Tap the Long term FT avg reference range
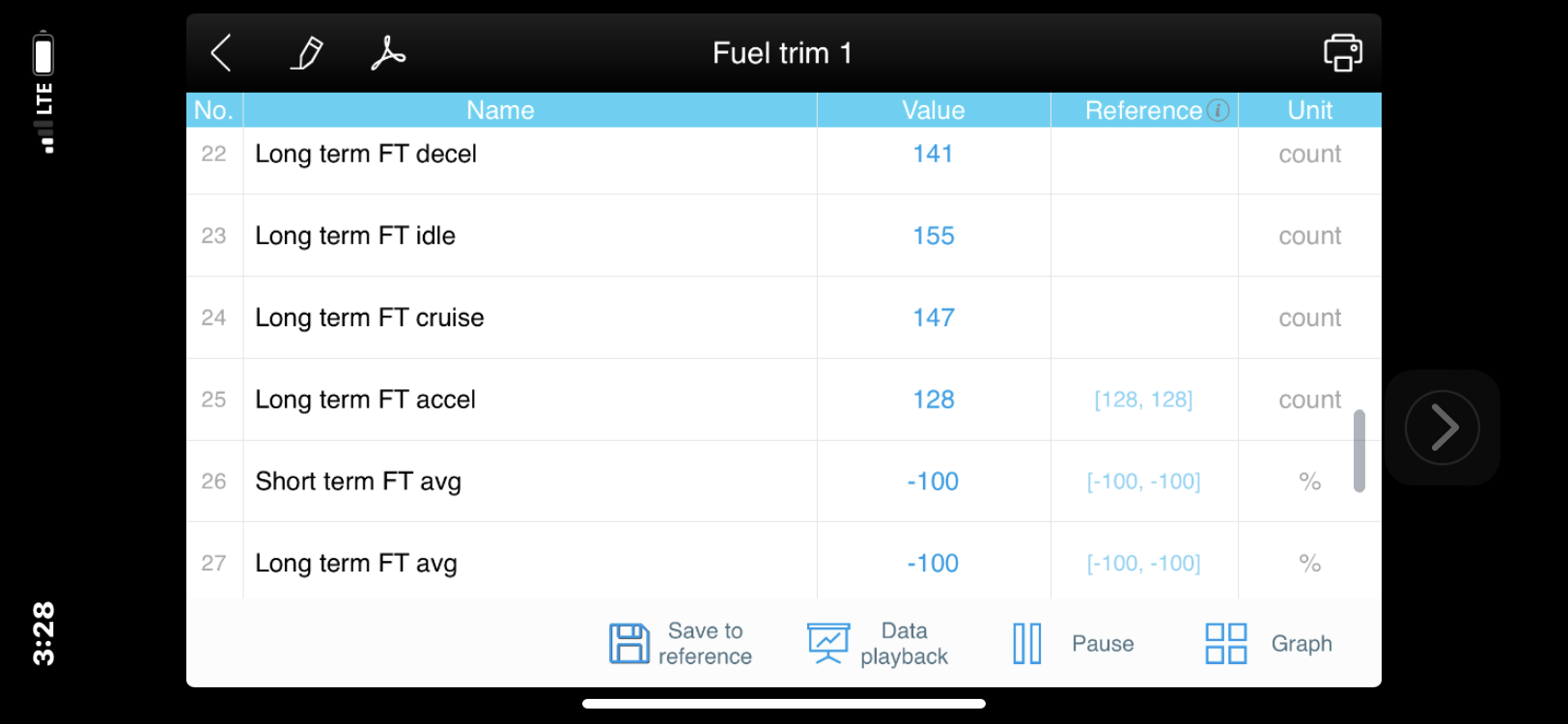 1143,564
